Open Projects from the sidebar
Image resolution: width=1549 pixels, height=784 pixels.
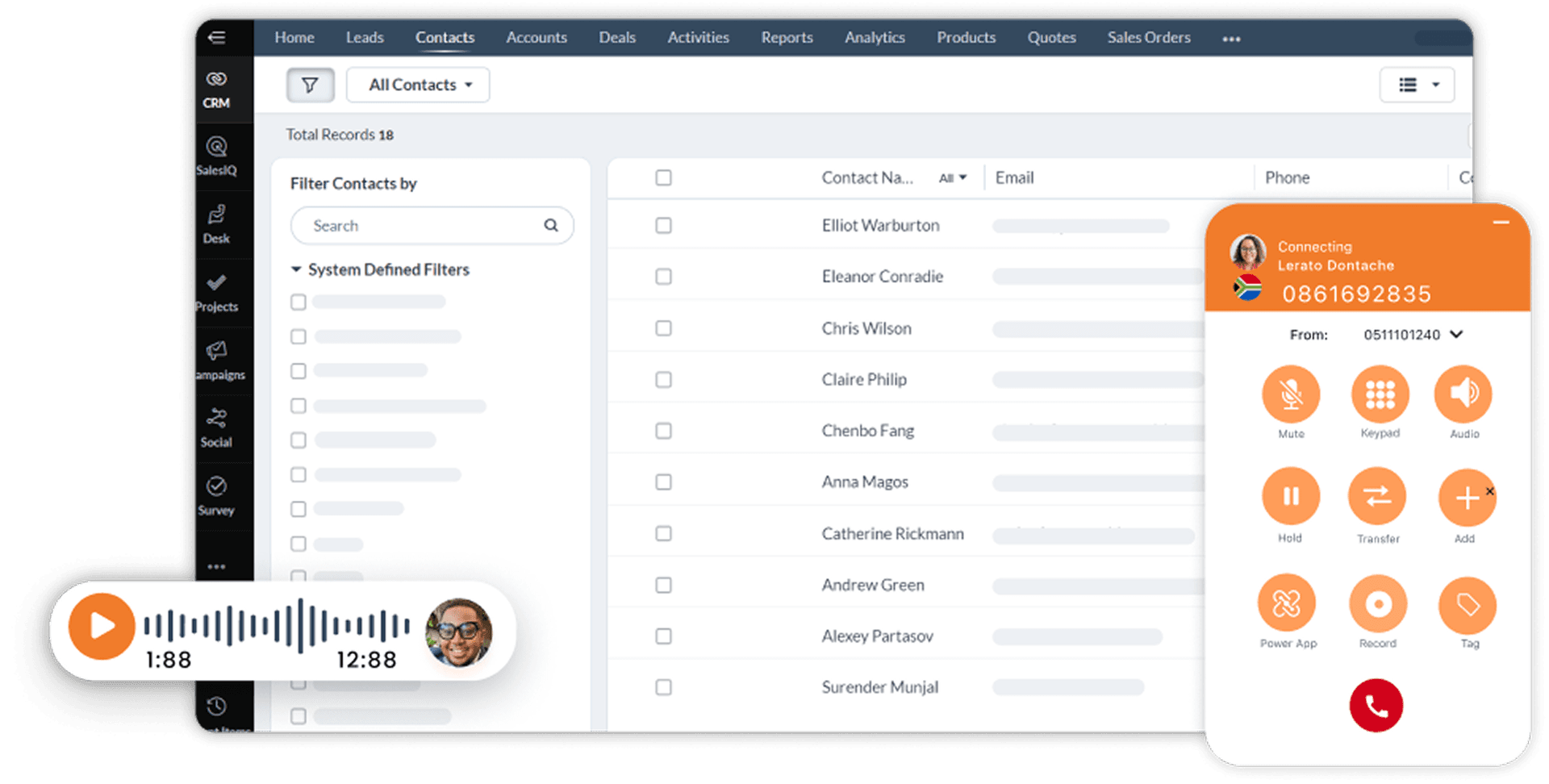coord(216,293)
